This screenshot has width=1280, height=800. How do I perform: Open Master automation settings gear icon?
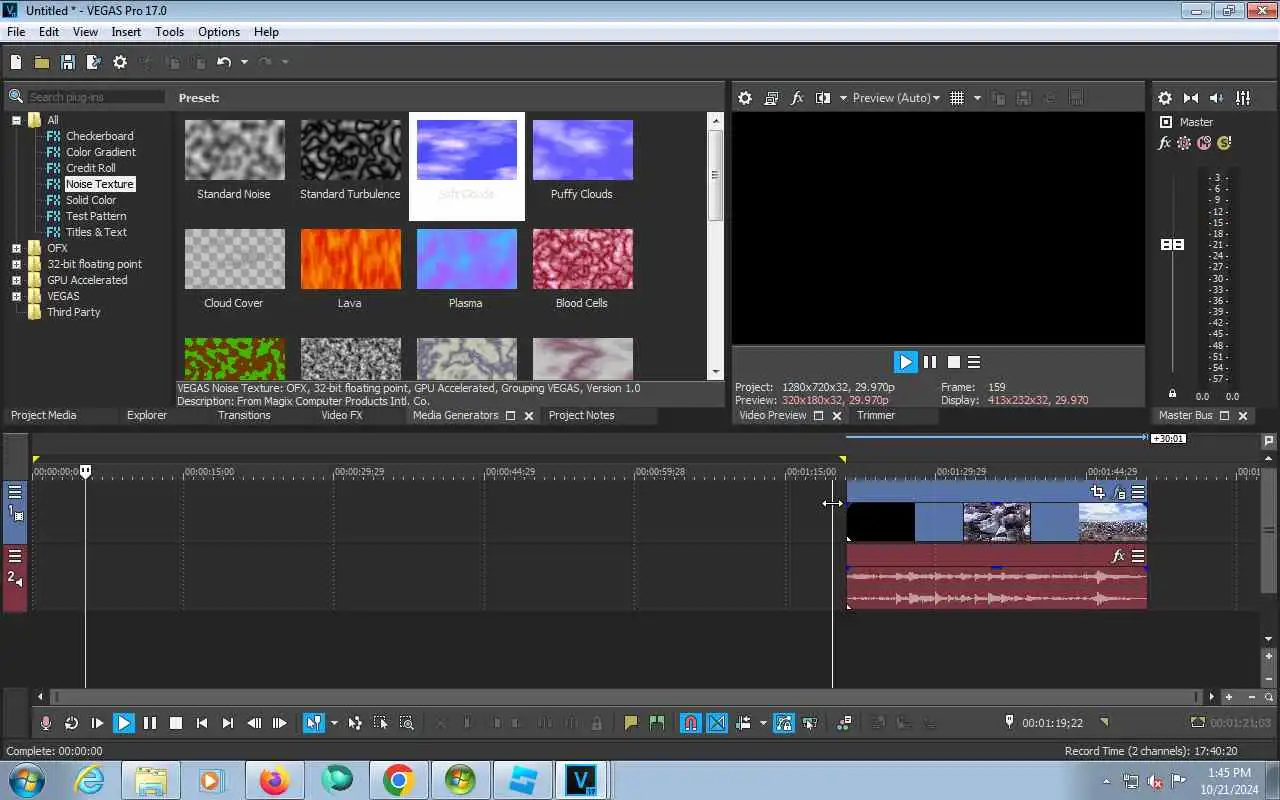pyautogui.click(x=1184, y=143)
